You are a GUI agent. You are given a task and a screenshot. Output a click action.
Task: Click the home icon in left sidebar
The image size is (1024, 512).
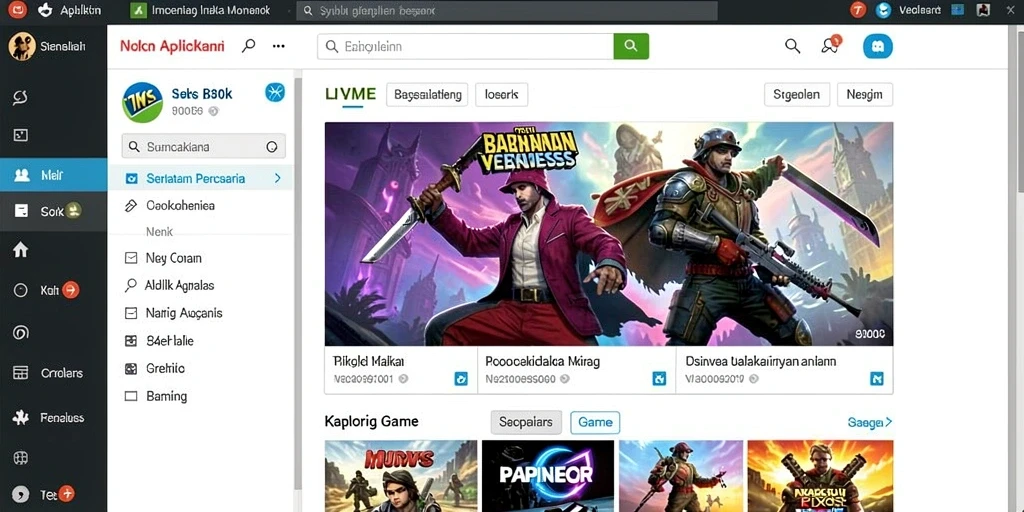click(x=21, y=249)
